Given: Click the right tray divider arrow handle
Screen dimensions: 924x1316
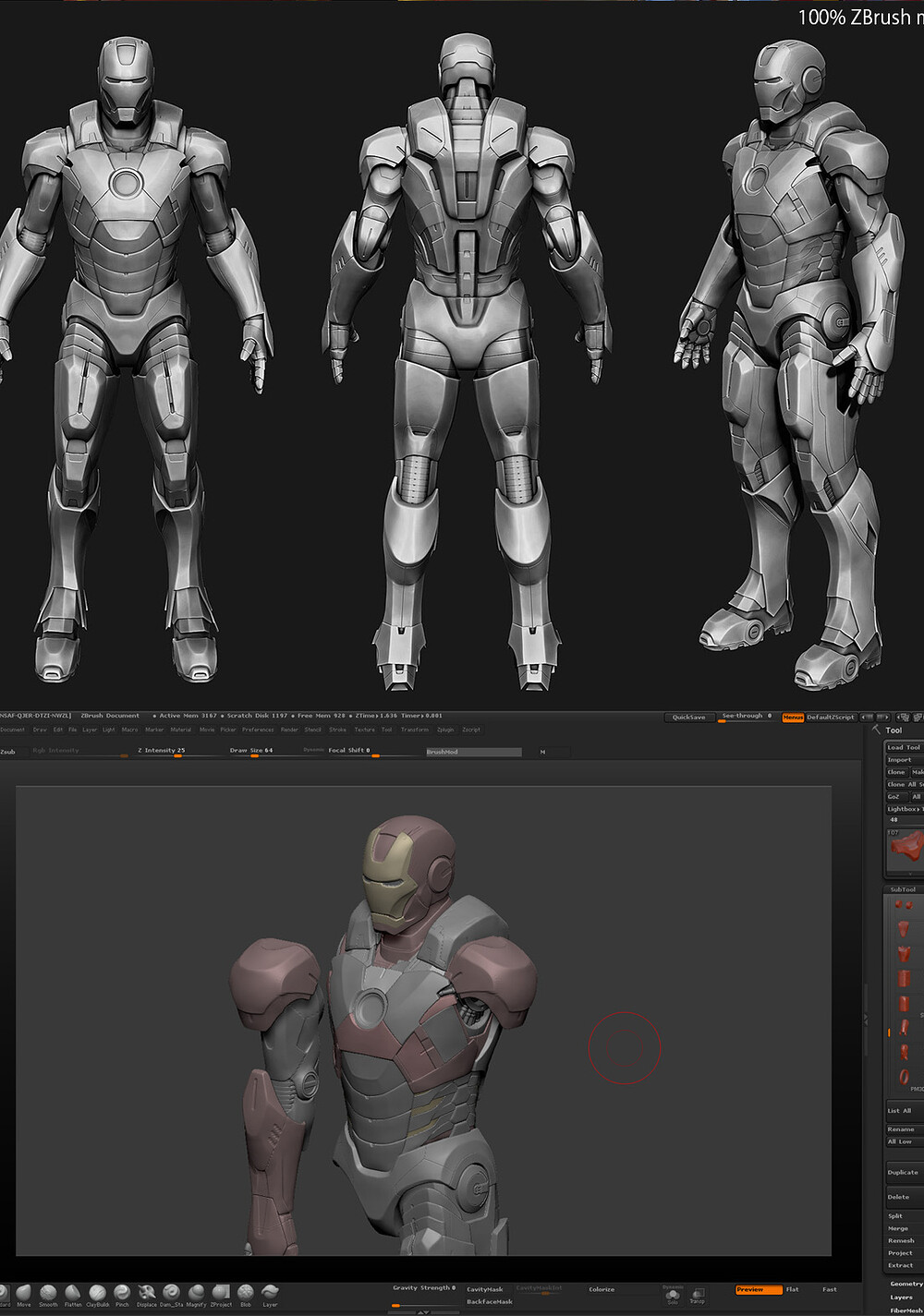Looking at the screenshot, I should 866,1019.
